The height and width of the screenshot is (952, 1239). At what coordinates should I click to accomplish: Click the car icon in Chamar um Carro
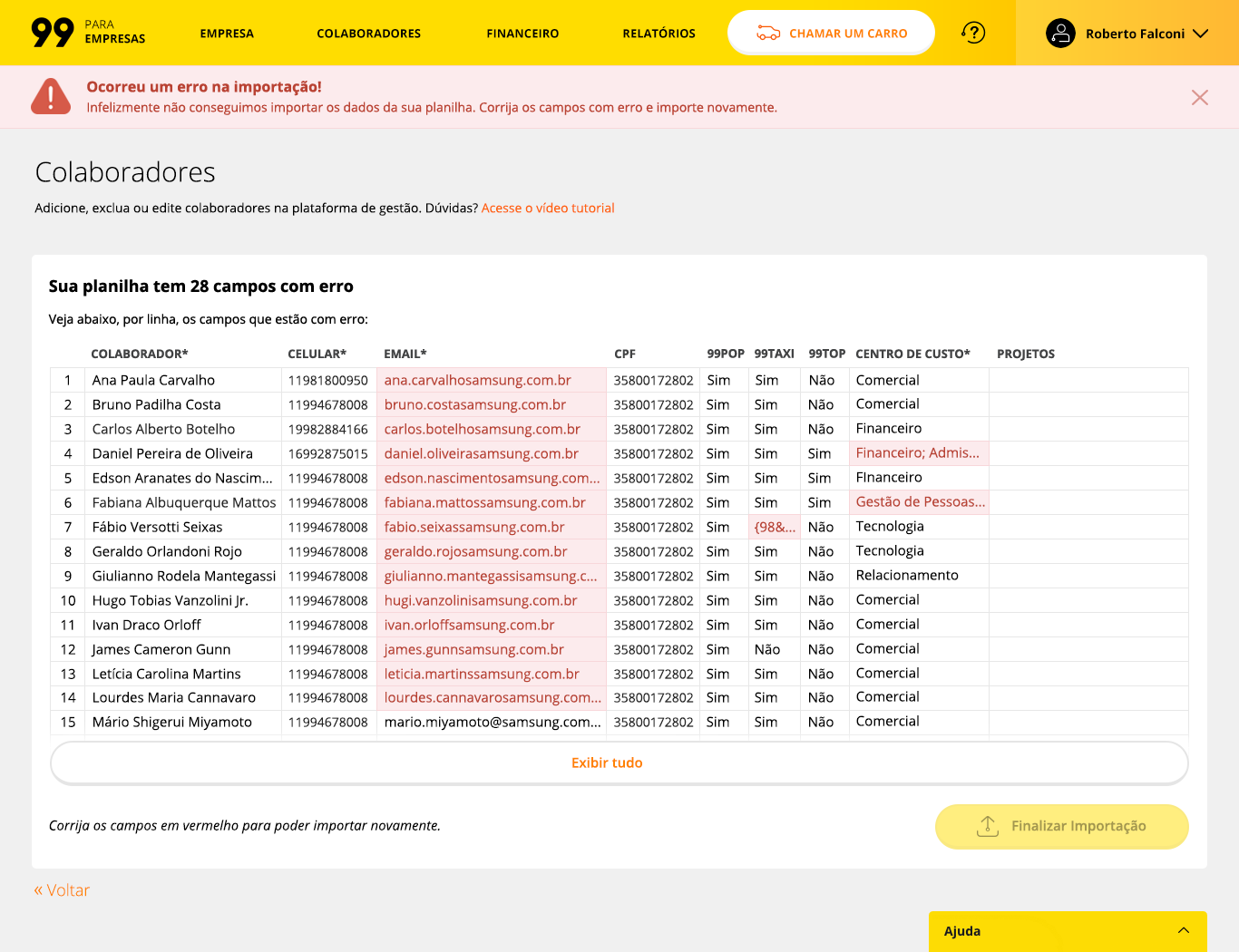pyautogui.click(x=768, y=34)
